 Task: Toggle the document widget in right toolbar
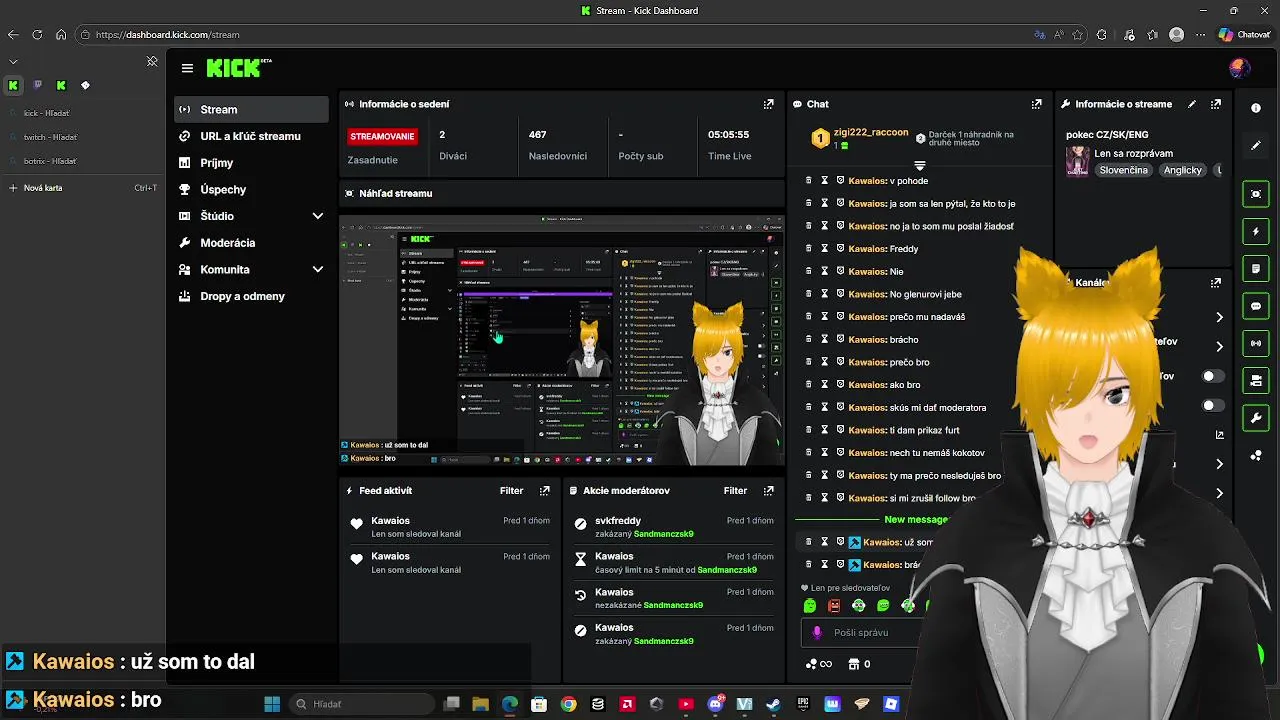pyautogui.click(x=1256, y=269)
